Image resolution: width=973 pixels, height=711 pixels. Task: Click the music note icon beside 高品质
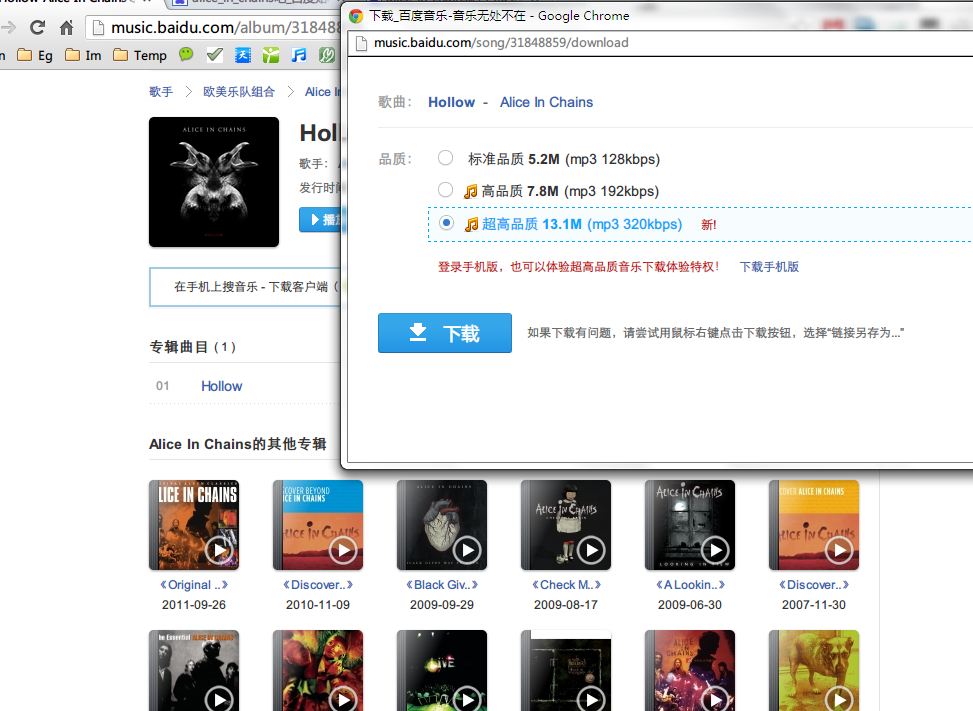(x=471, y=191)
